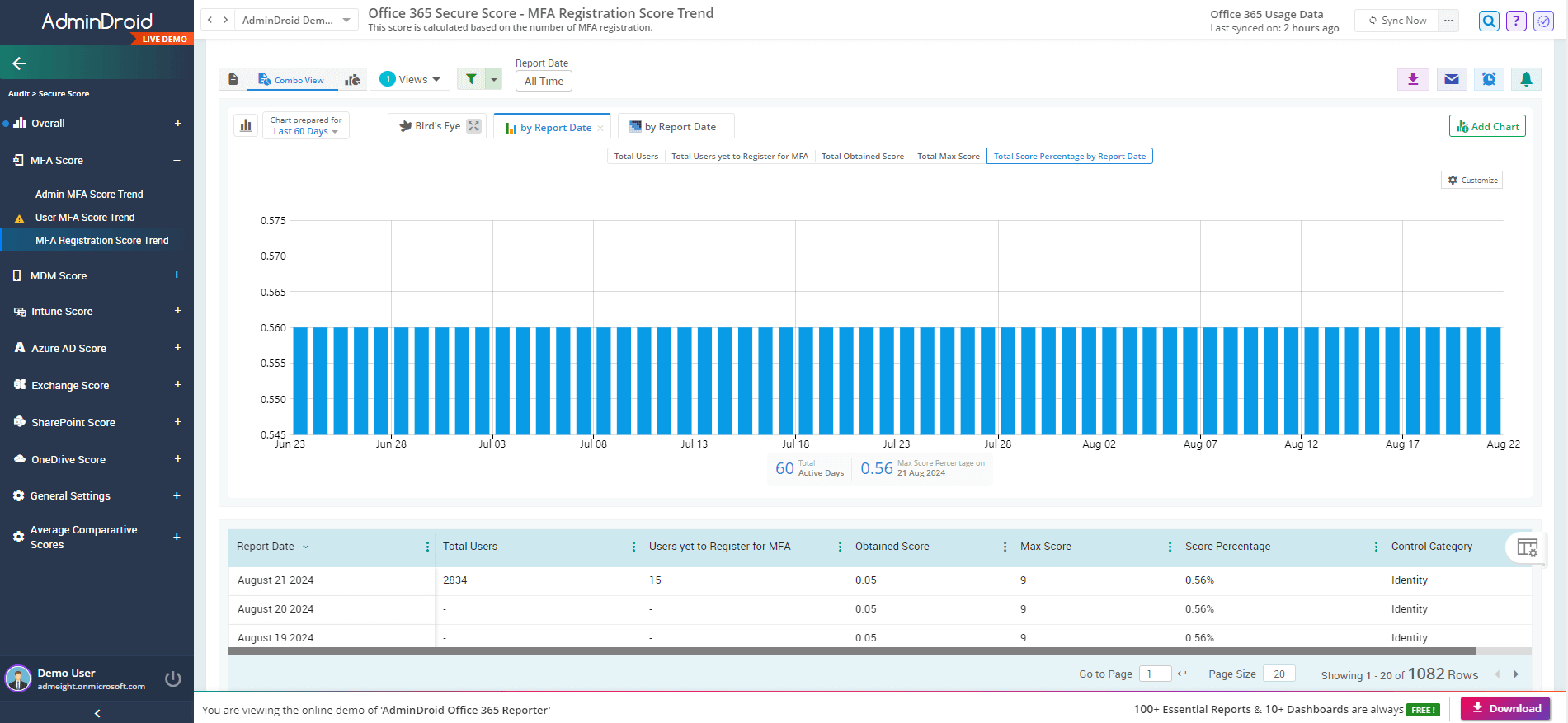The width and height of the screenshot is (1568, 723).
Task: Expand the SharePoint Score section
Action: pyautogui.click(x=177, y=421)
